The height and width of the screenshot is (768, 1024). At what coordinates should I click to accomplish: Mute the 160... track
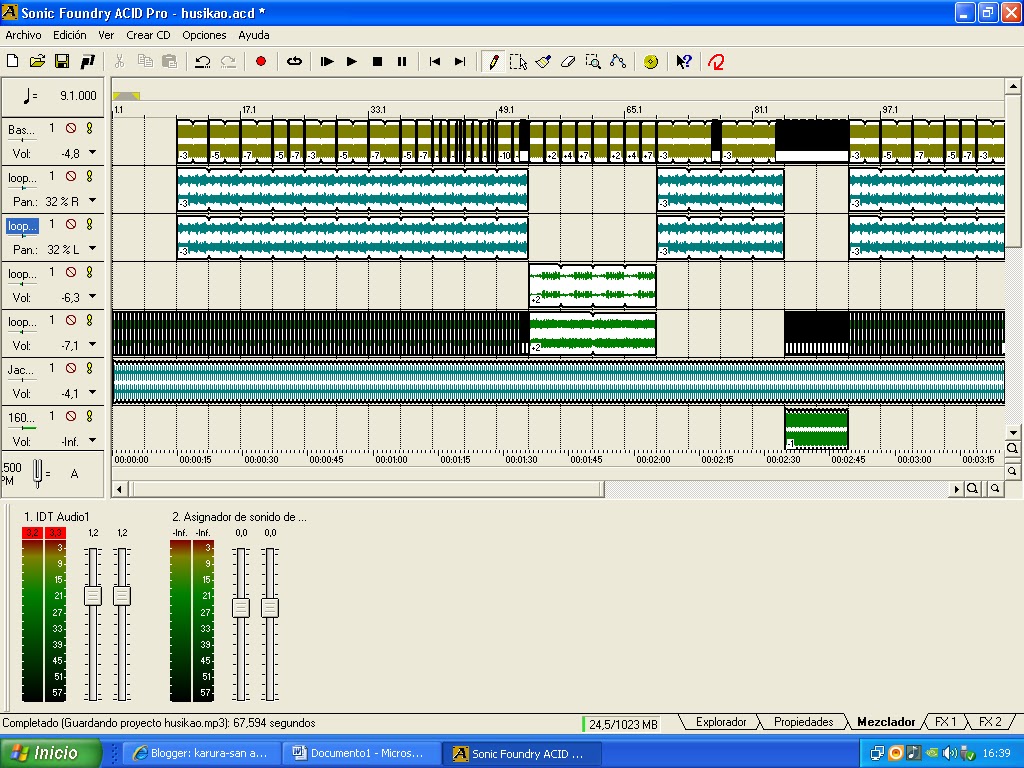71,417
